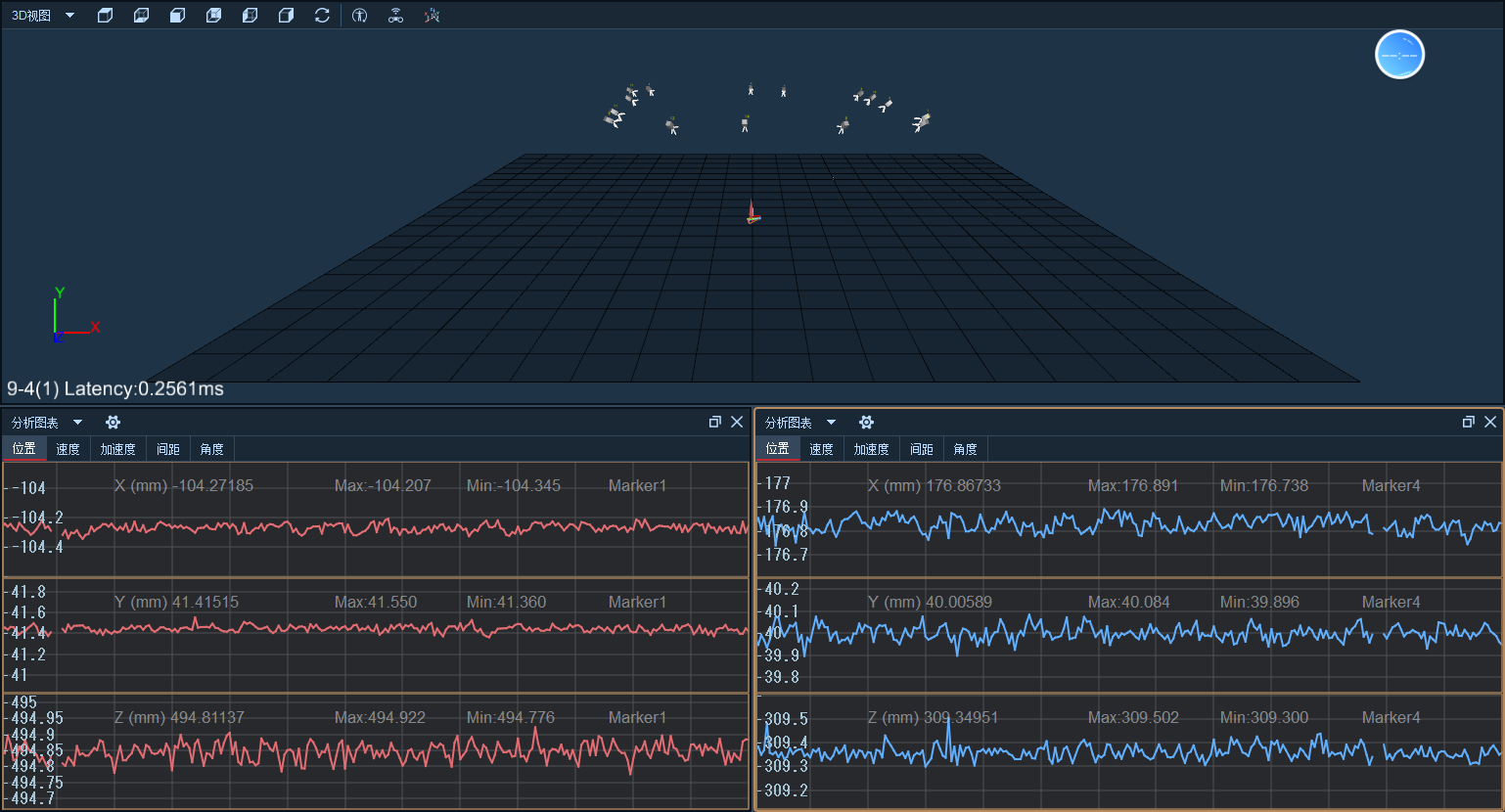
Task: Click the reset/refresh view icon
Action: 322,16
